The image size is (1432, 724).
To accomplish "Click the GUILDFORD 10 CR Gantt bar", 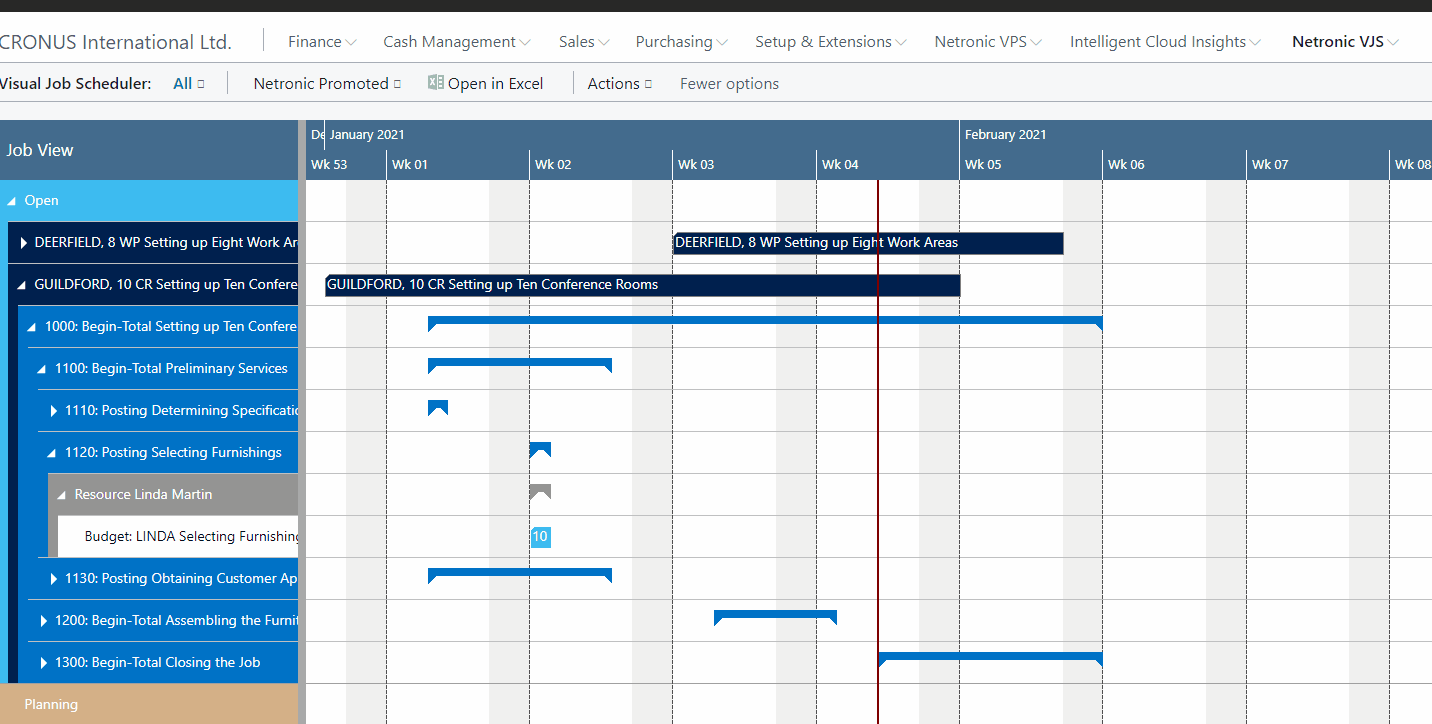I will pos(640,285).
